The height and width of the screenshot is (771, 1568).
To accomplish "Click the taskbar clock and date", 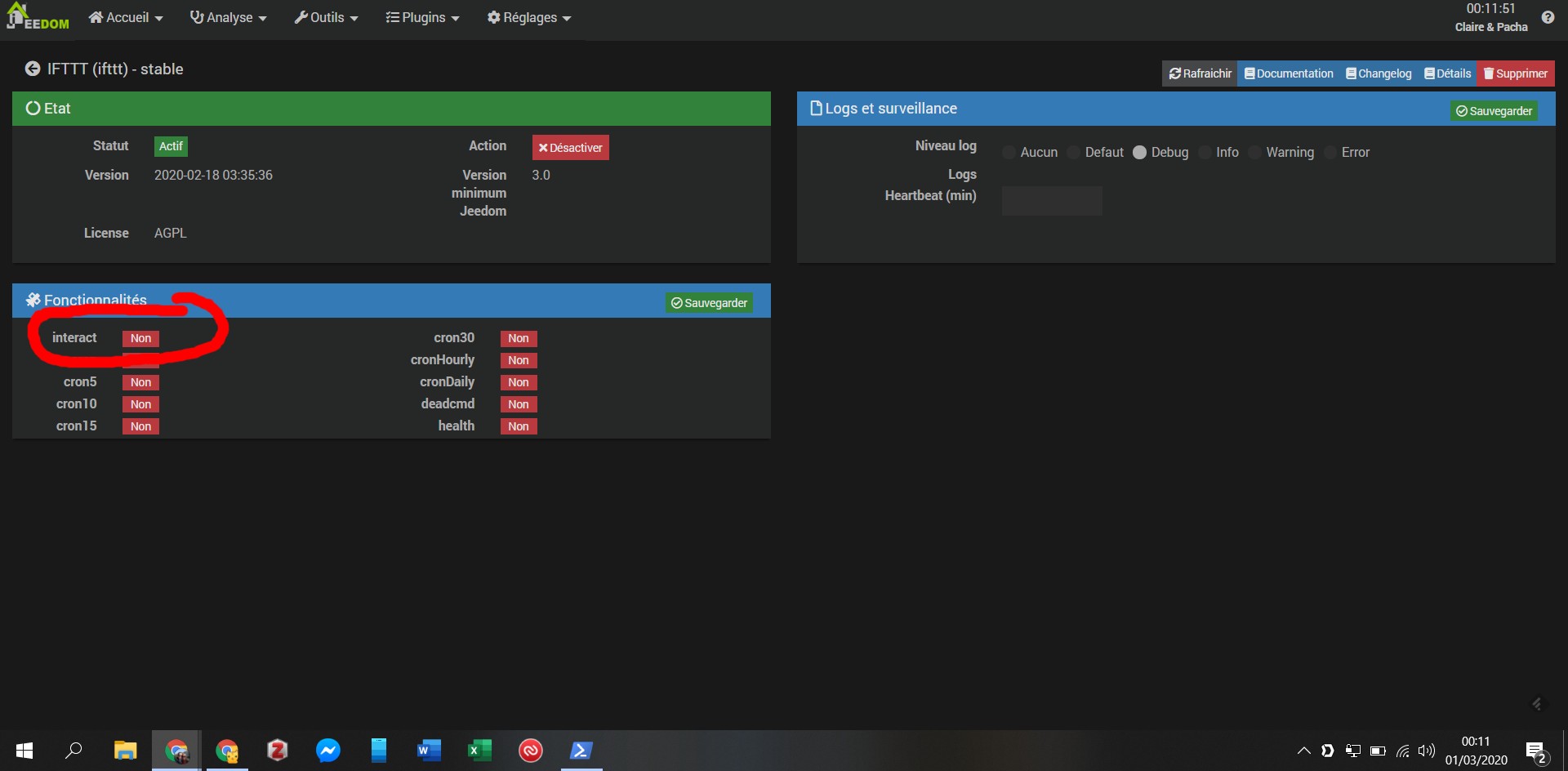I will click(x=1476, y=751).
